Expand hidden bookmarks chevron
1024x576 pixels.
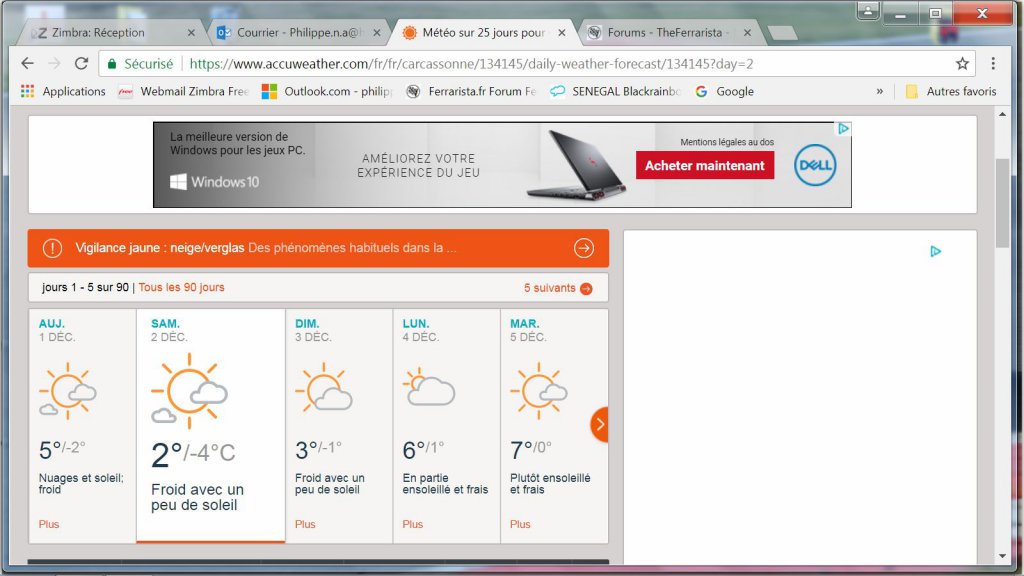tap(880, 91)
